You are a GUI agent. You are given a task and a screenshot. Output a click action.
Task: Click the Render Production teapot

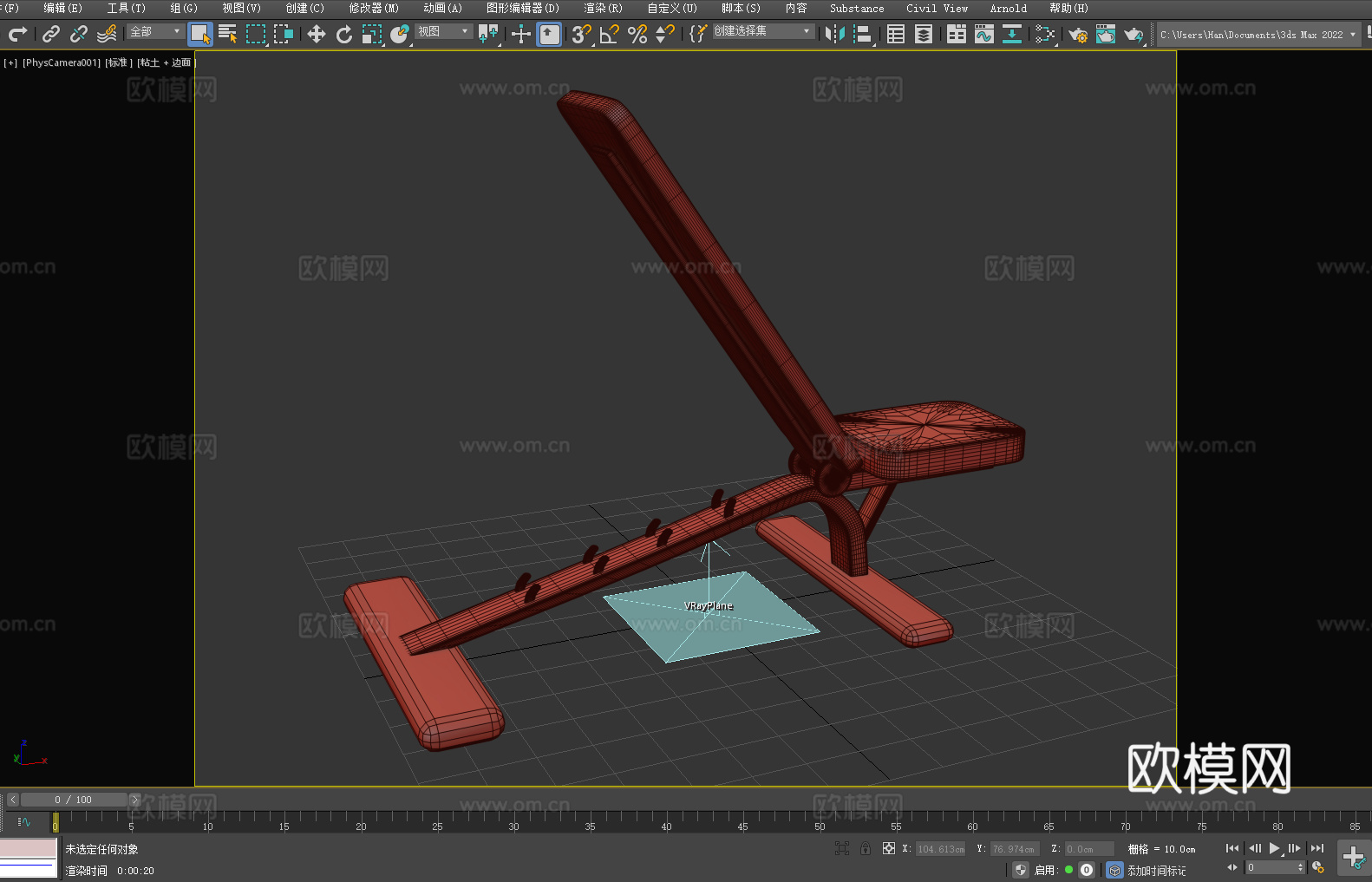pos(1134,34)
